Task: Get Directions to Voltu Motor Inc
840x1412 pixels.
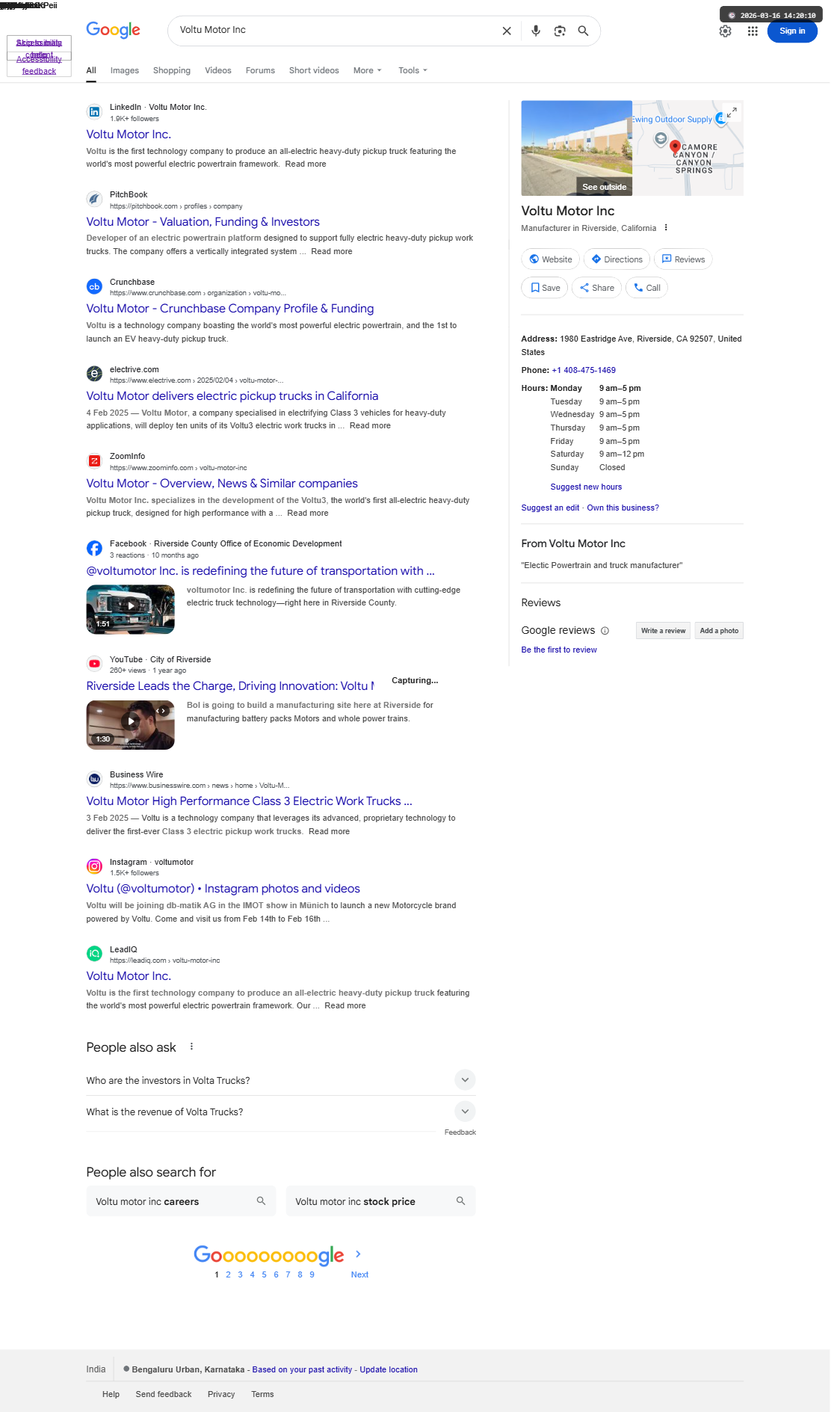Action: coord(617,259)
